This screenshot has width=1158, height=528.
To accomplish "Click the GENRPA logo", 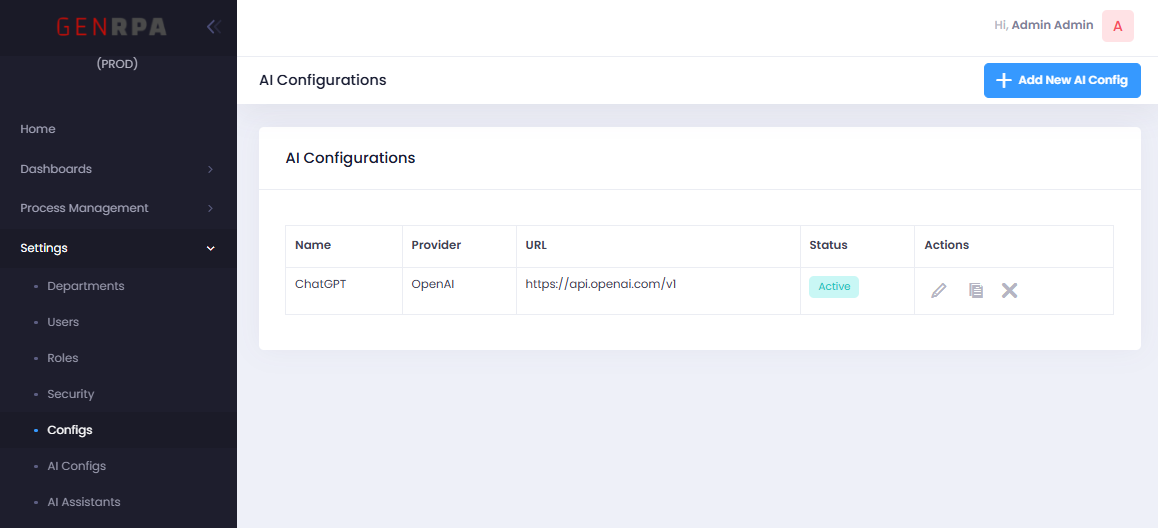I will coord(112,27).
